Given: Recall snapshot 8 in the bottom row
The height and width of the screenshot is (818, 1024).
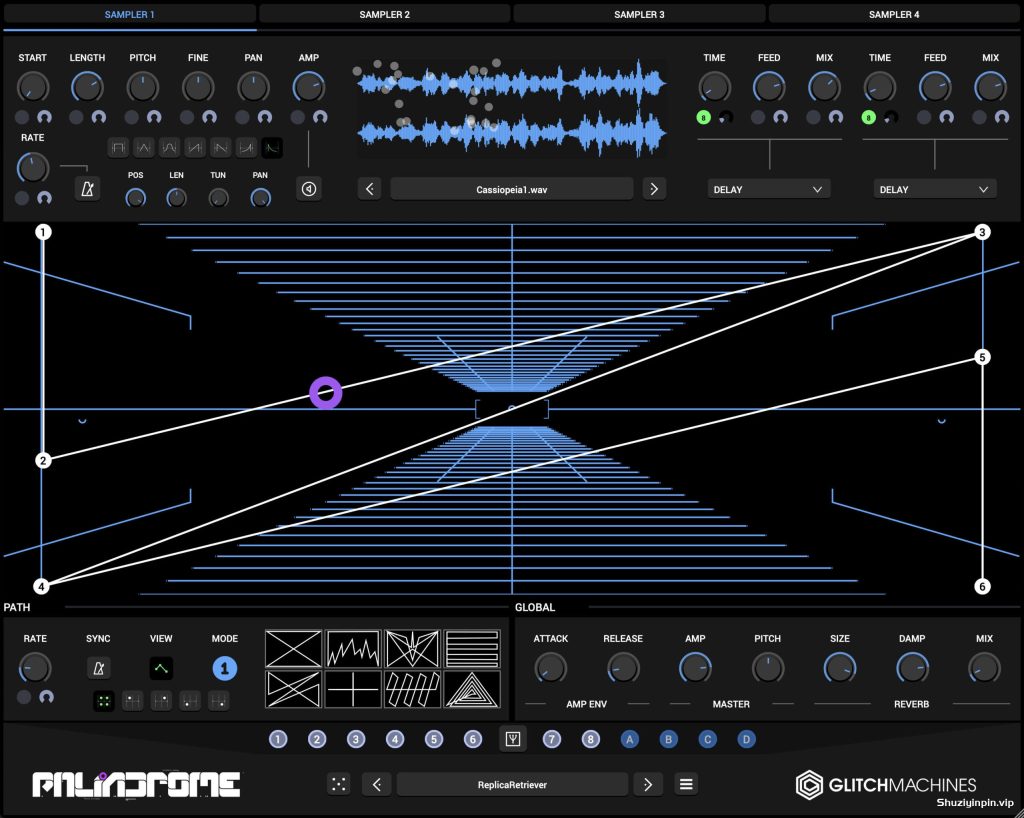Looking at the screenshot, I should pyautogui.click(x=590, y=739).
